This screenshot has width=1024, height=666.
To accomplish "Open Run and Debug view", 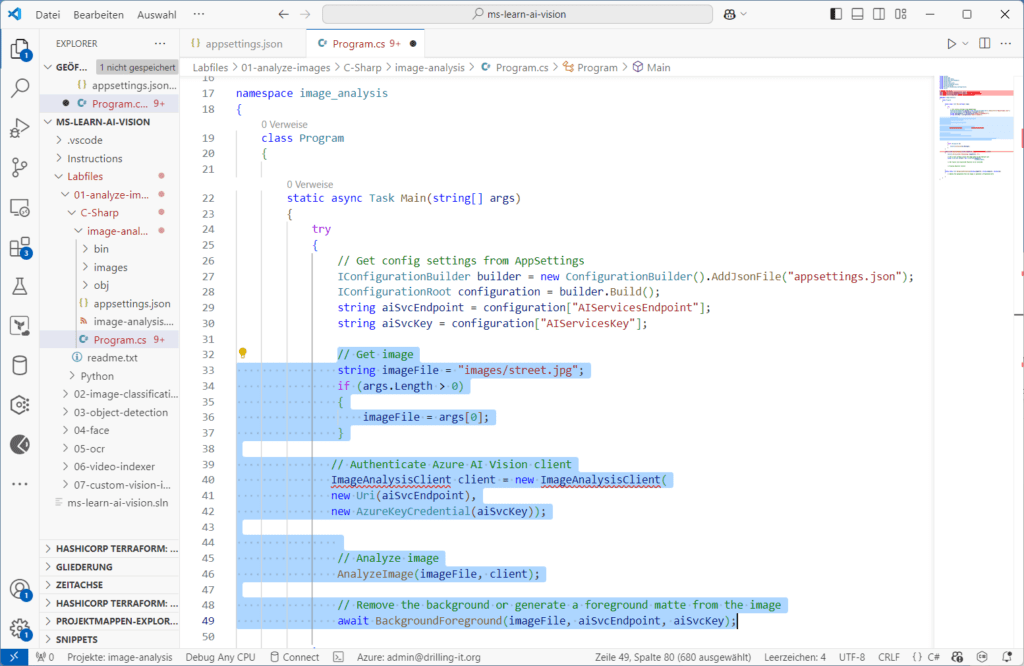I will (20, 127).
